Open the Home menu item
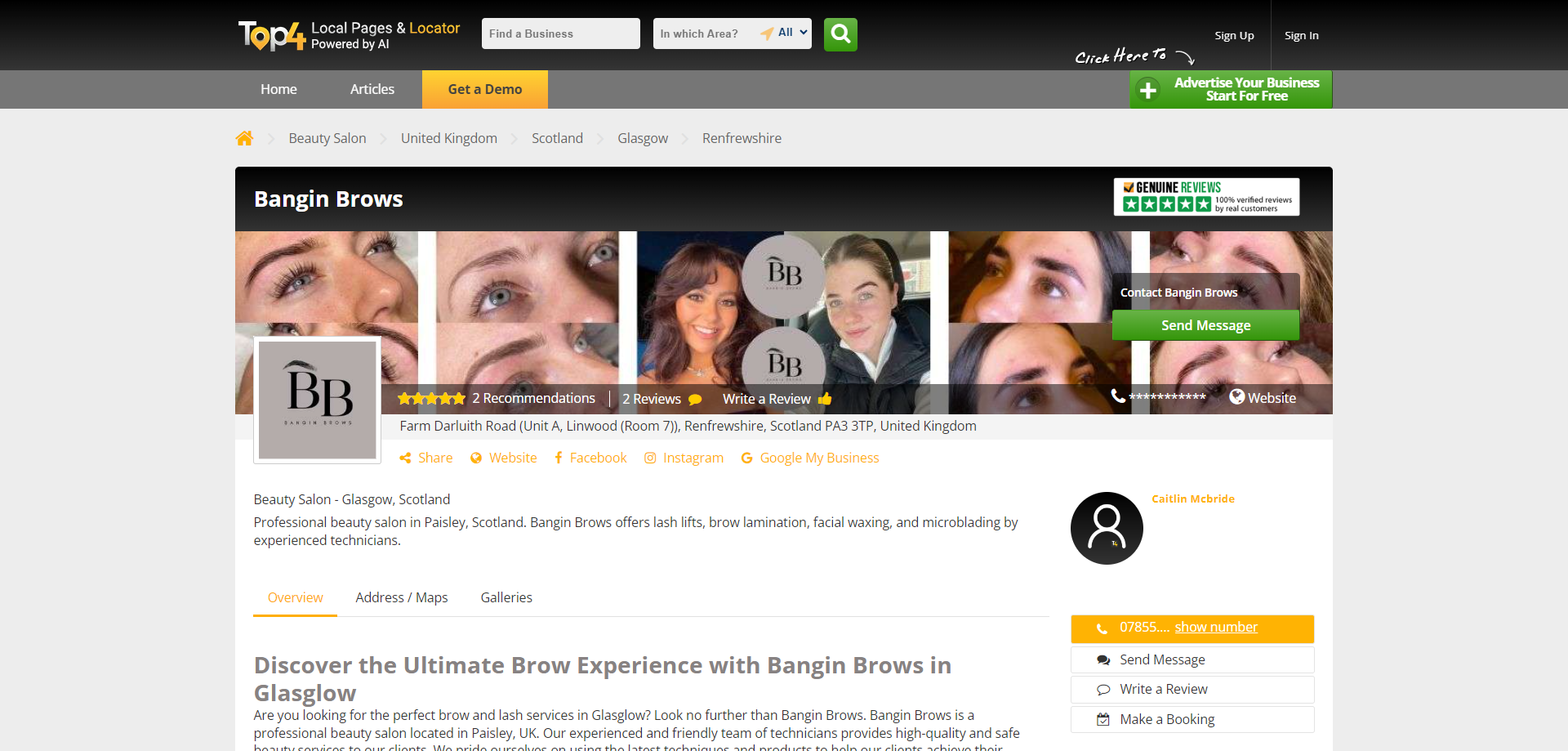Screen dimensions: 1568x751 tap(278, 89)
